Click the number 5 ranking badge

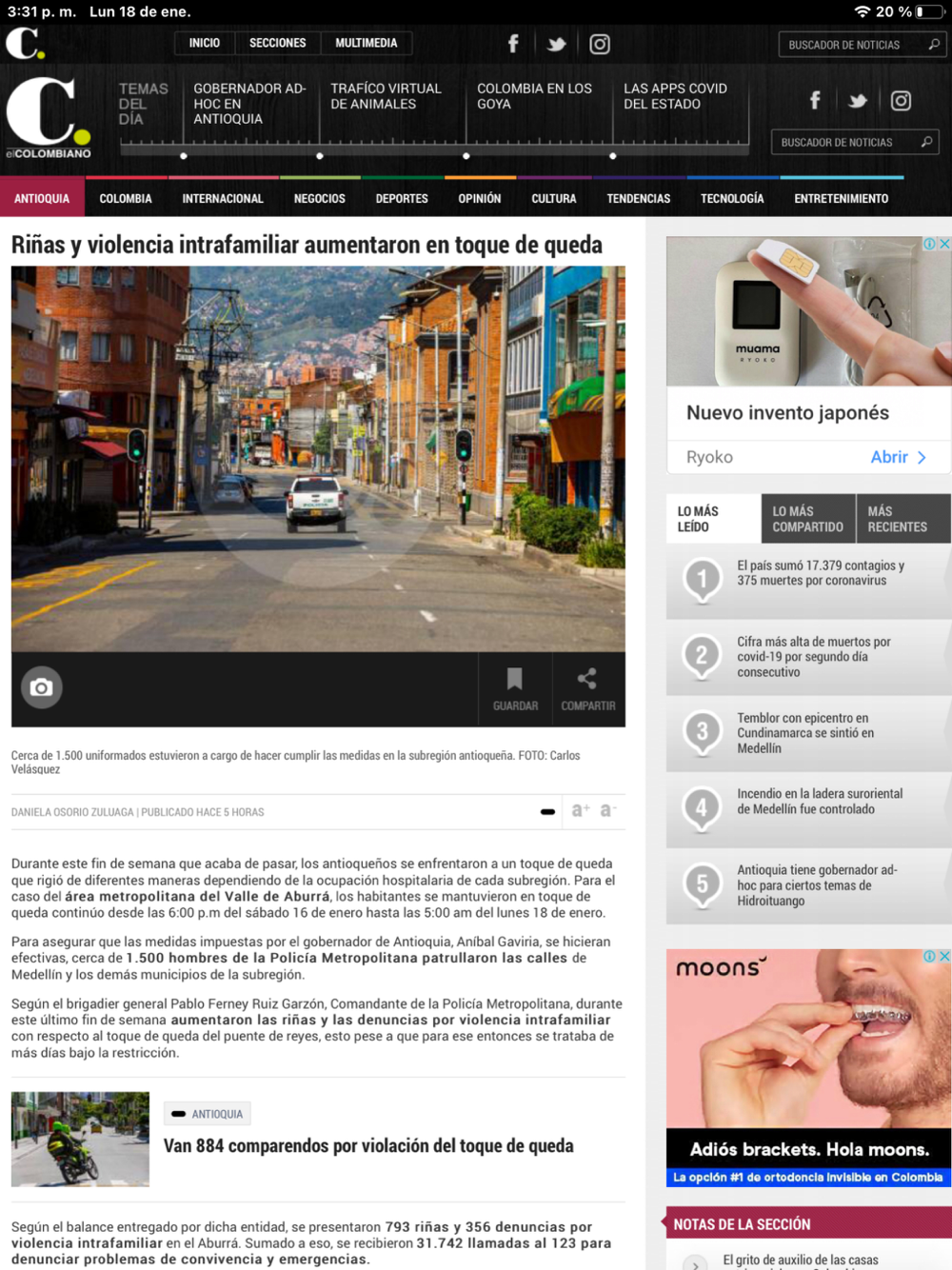[703, 884]
